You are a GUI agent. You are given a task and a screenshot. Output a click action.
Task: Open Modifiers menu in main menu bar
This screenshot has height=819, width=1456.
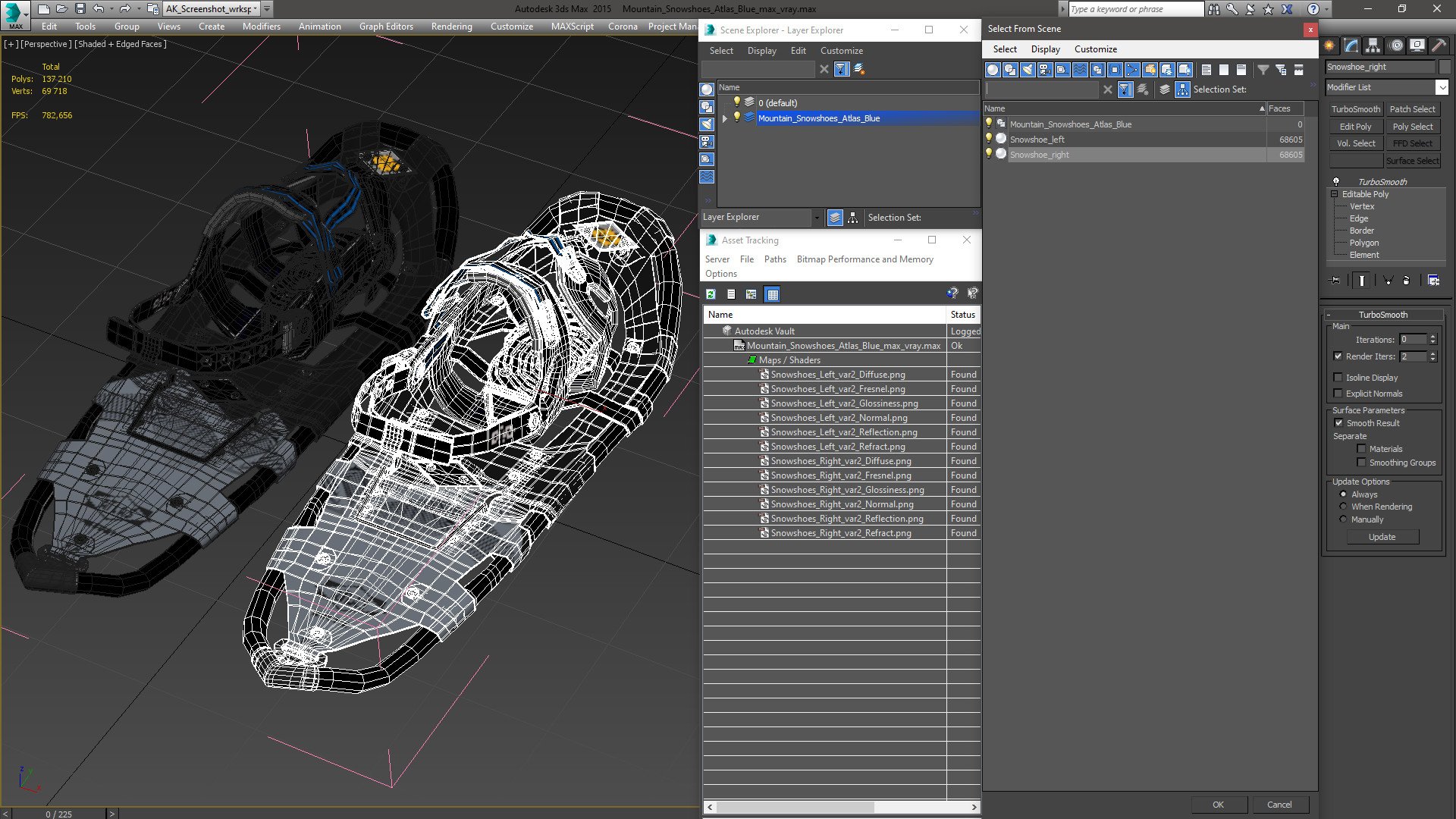point(262,27)
